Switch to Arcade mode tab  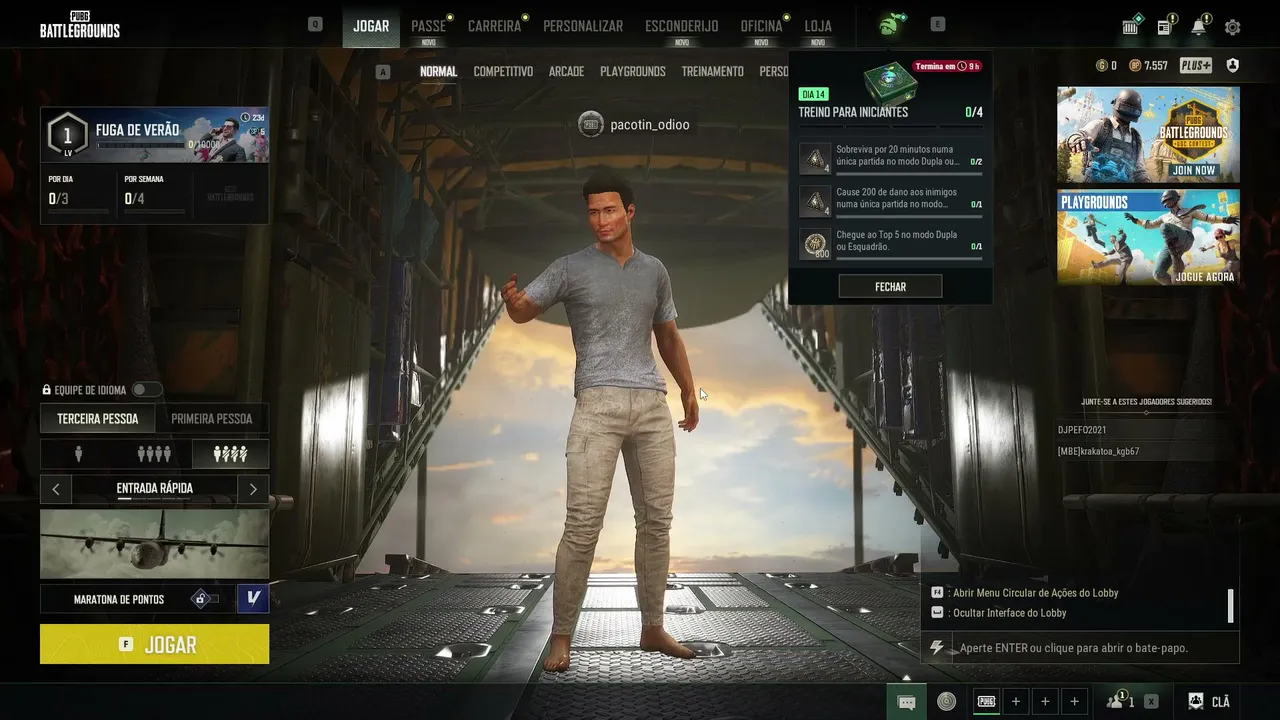tap(566, 72)
